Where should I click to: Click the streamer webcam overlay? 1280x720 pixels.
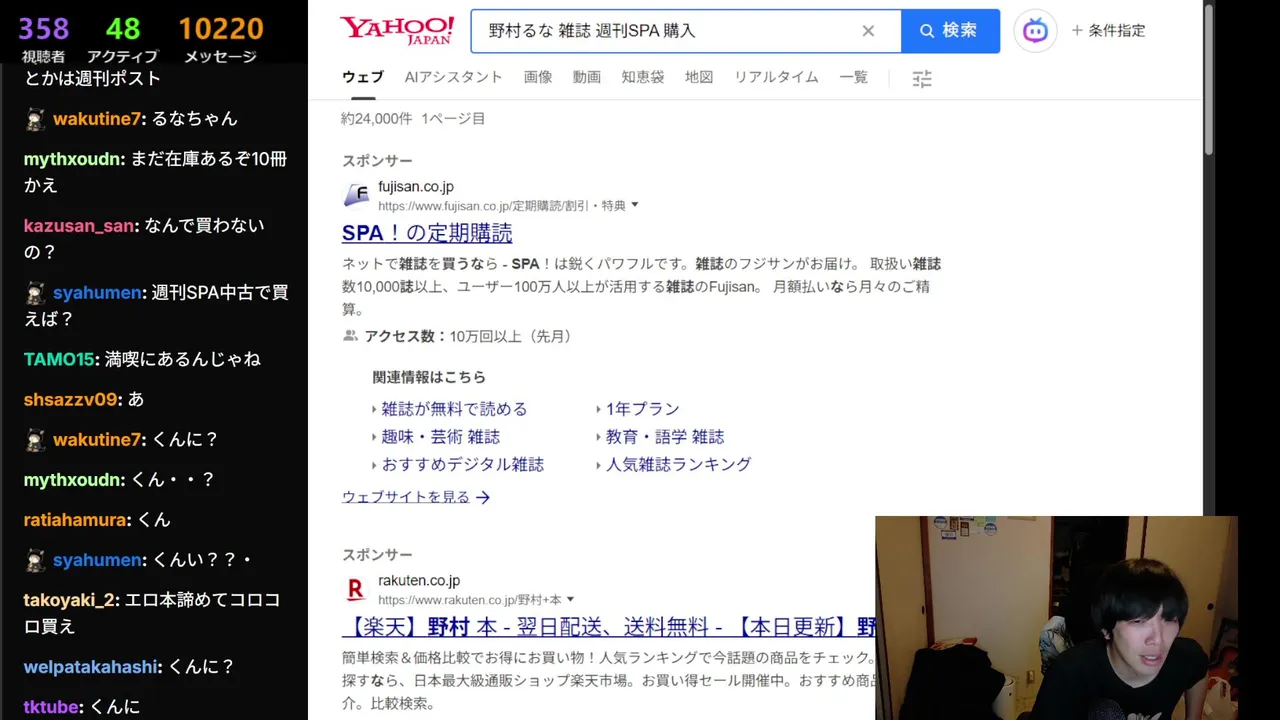[x=1056, y=618]
